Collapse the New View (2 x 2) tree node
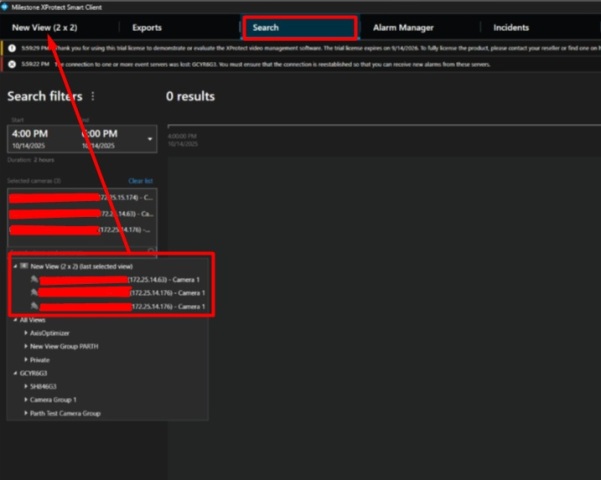601x480 pixels. (15, 267)
